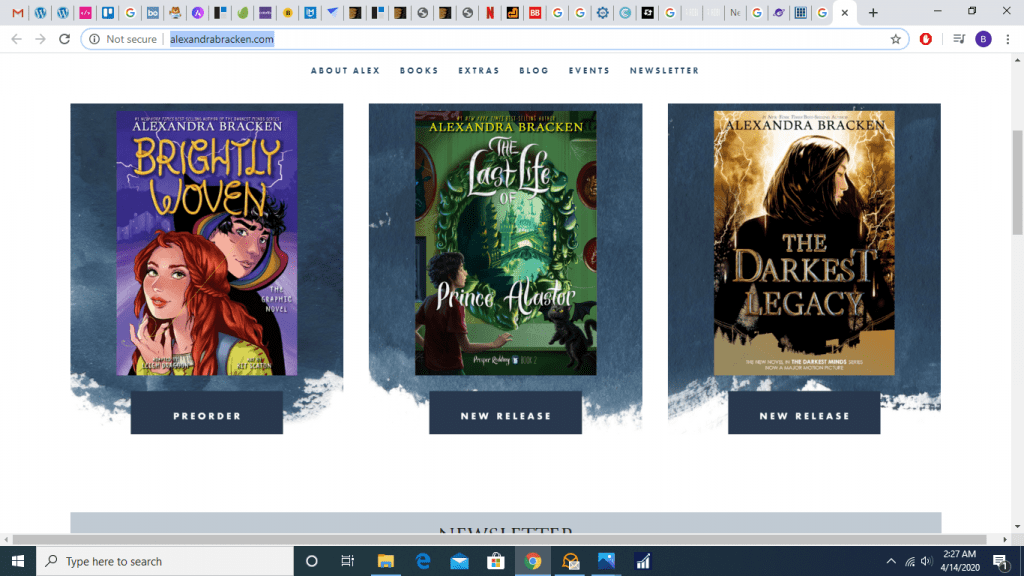Click the Not secure label
This screenshot has height=576, width=1024.
coord(131,39)
